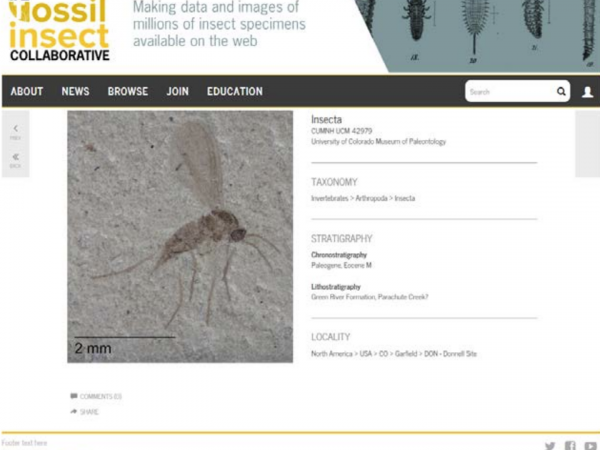
Task: Open the Browse menu
Action: 128,91
